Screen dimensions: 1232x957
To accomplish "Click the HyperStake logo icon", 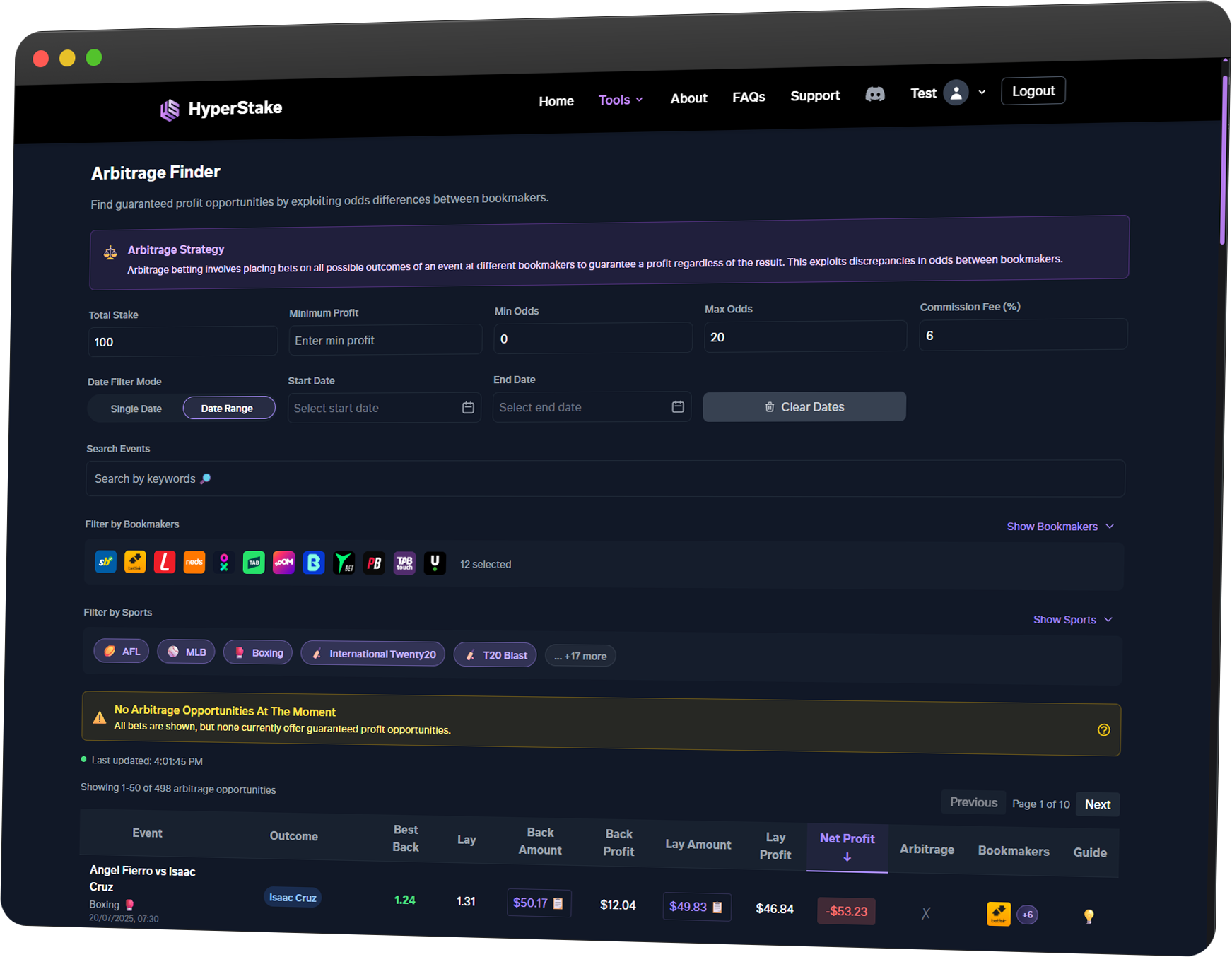I will [170, 110].
